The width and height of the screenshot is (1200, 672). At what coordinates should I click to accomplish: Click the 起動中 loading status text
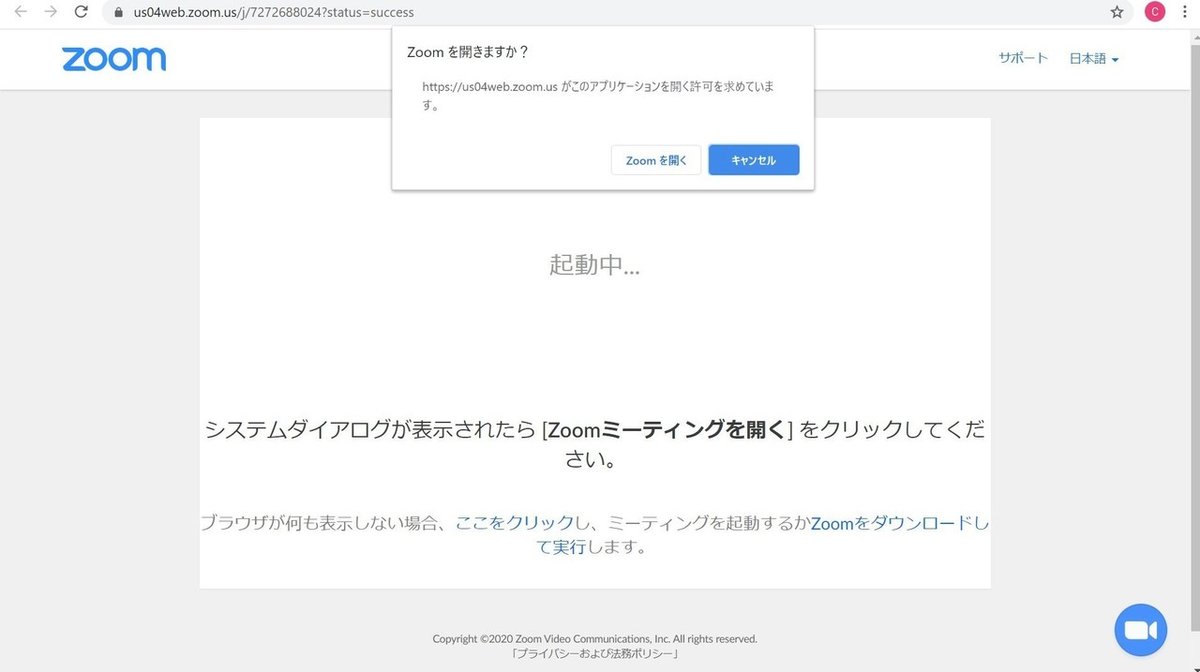pos(594,265)
